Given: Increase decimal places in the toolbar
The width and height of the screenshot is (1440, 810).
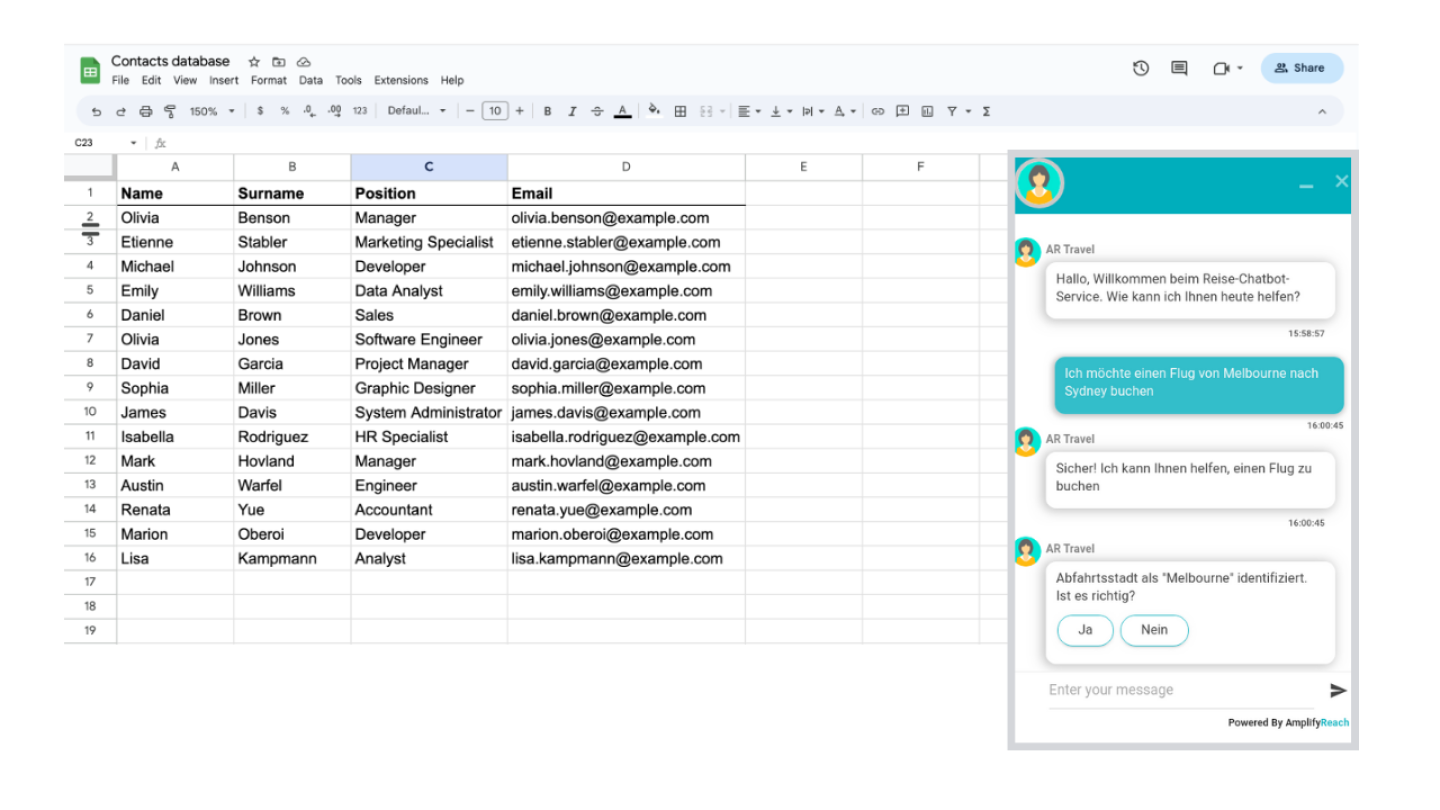Looking at the screenshot, I should pos(334,112).
